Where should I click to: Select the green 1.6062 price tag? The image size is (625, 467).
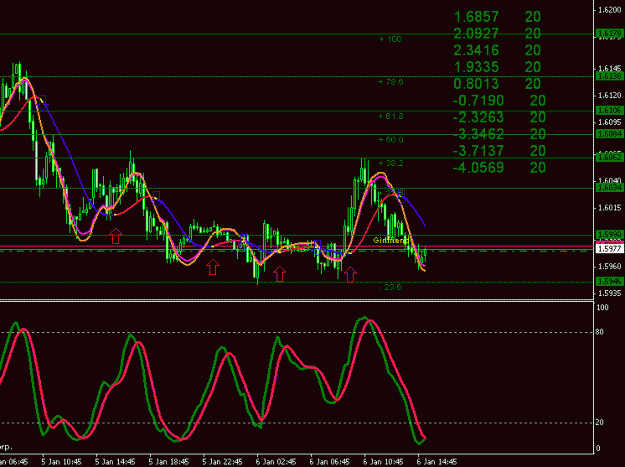[609, 158]
